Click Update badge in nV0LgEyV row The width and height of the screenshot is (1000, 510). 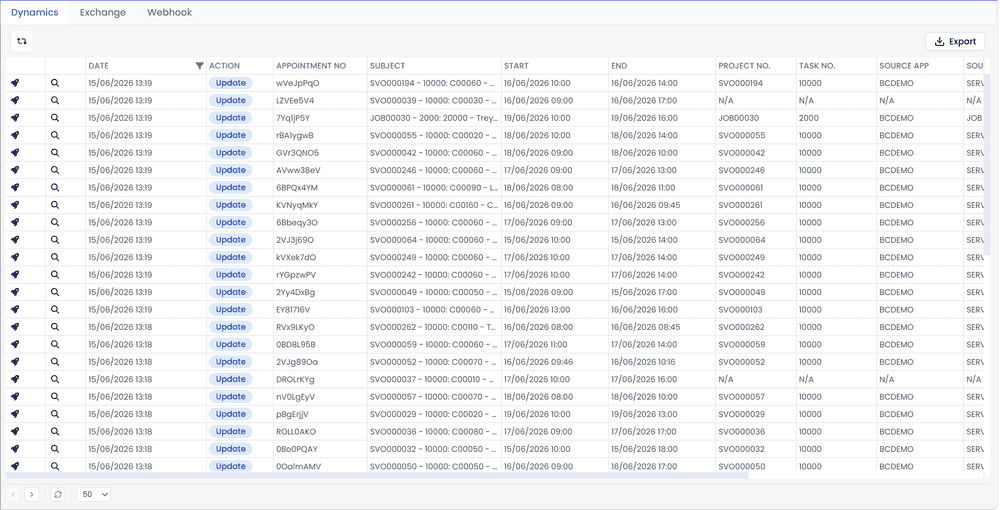pyautogui.click(x=230, y=397)
